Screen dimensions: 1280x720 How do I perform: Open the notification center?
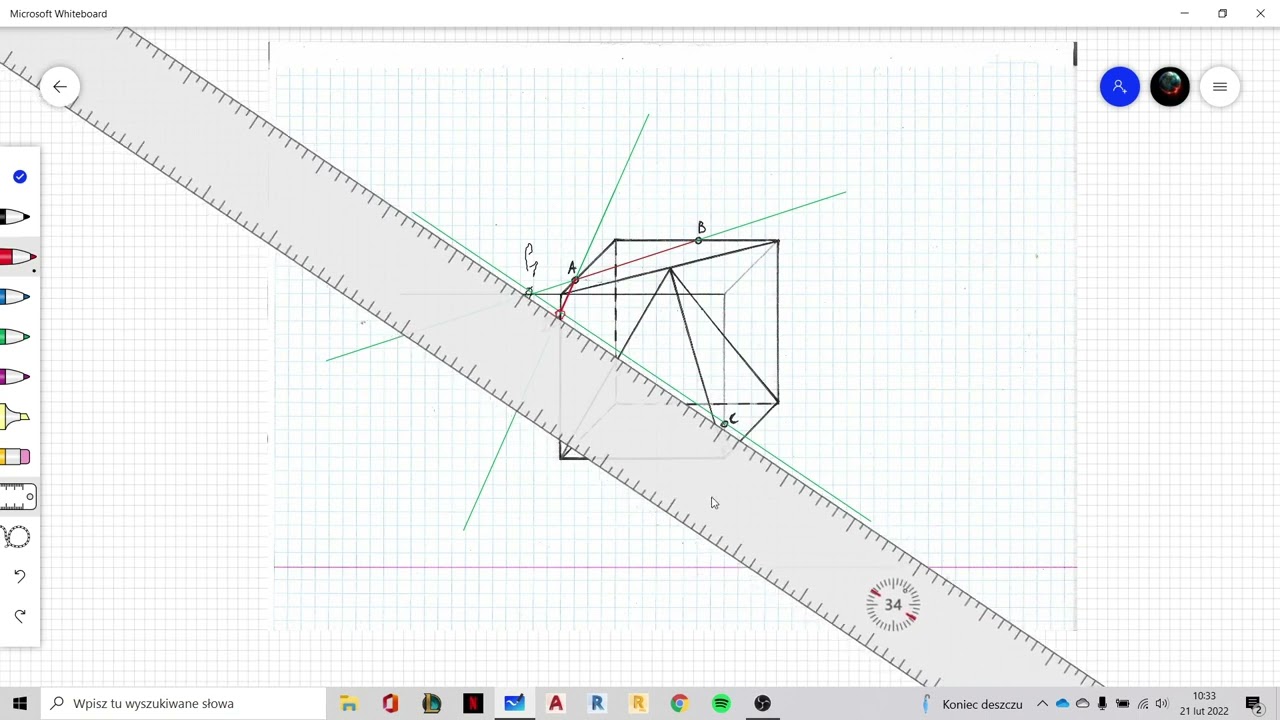pyautogui.click(x=1255, y=704)
